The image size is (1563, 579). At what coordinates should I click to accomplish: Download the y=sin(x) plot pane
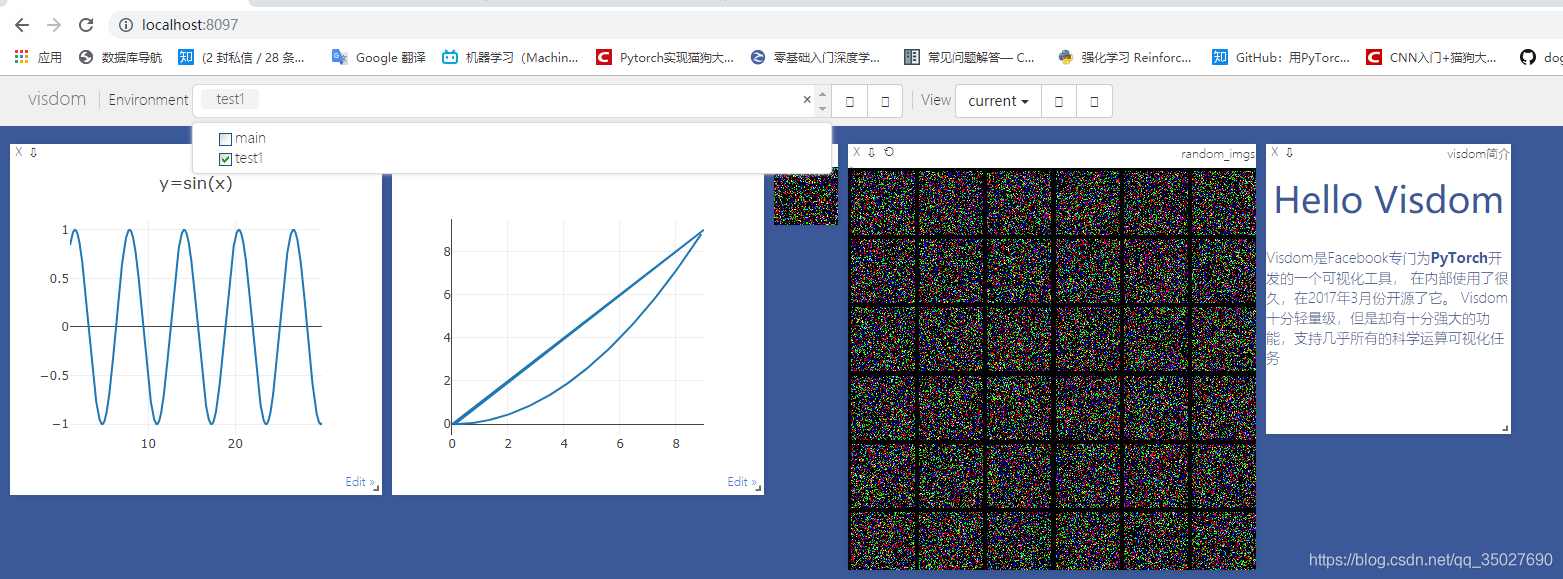[33, 152]
